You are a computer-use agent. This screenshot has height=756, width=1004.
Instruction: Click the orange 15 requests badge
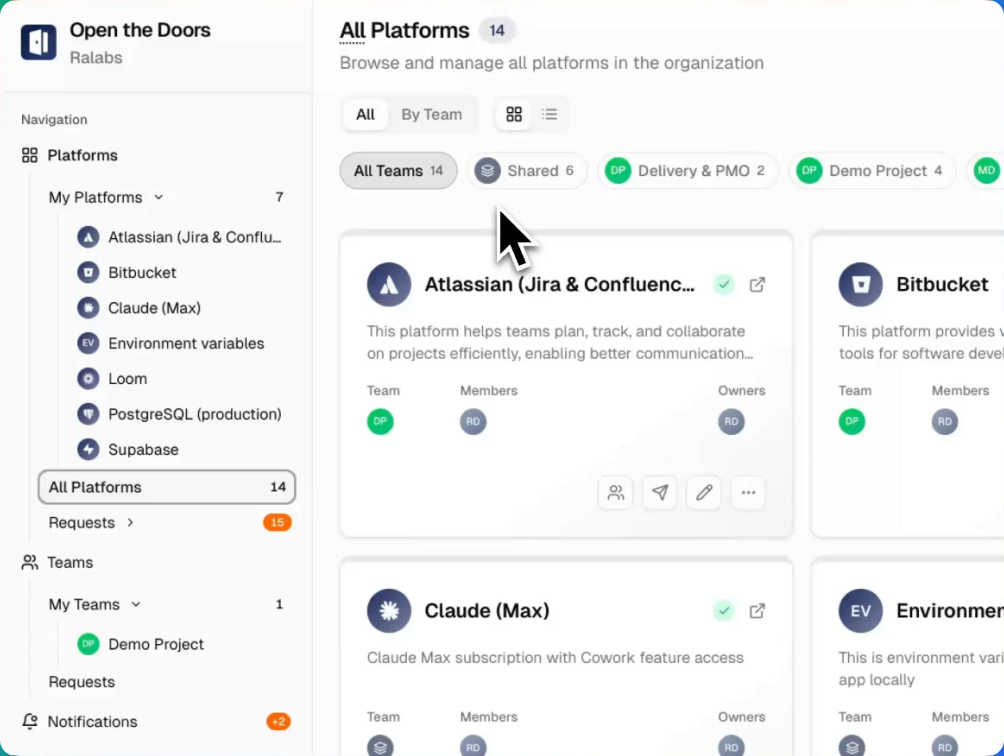277,523
